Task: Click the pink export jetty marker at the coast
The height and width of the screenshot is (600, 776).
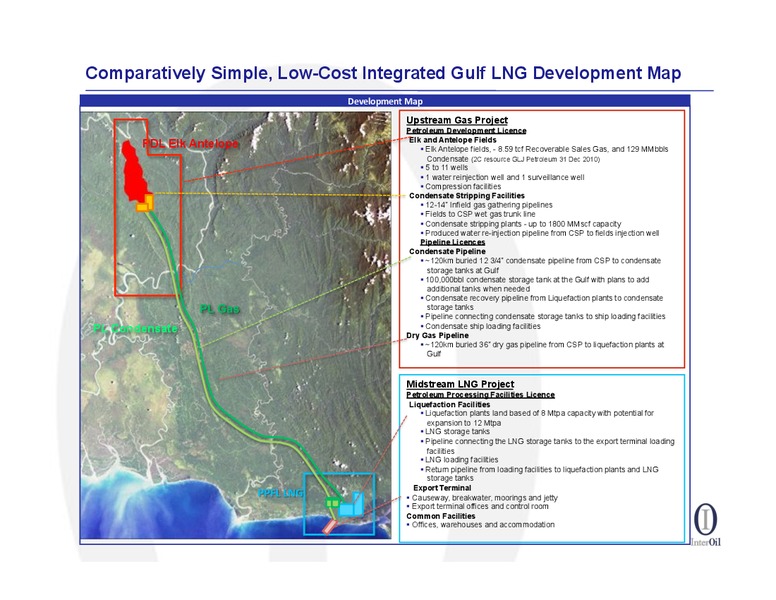Action: pyautogui.click(x=330, y=527)
